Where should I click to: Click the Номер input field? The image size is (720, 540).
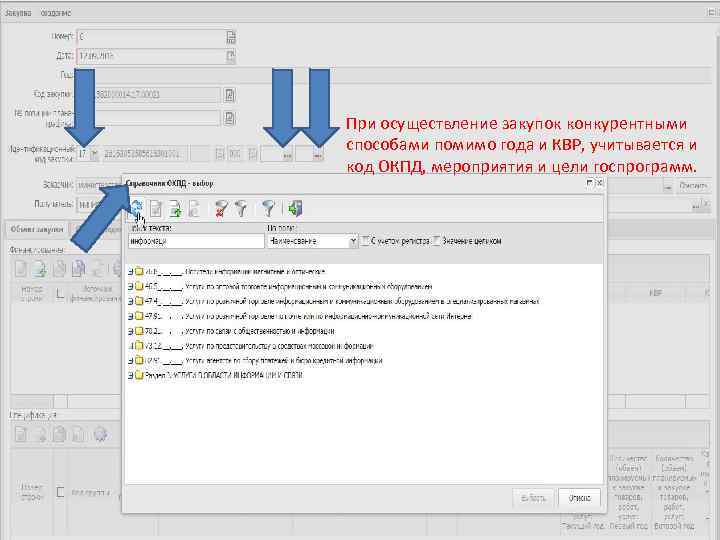tap(152, 37)
